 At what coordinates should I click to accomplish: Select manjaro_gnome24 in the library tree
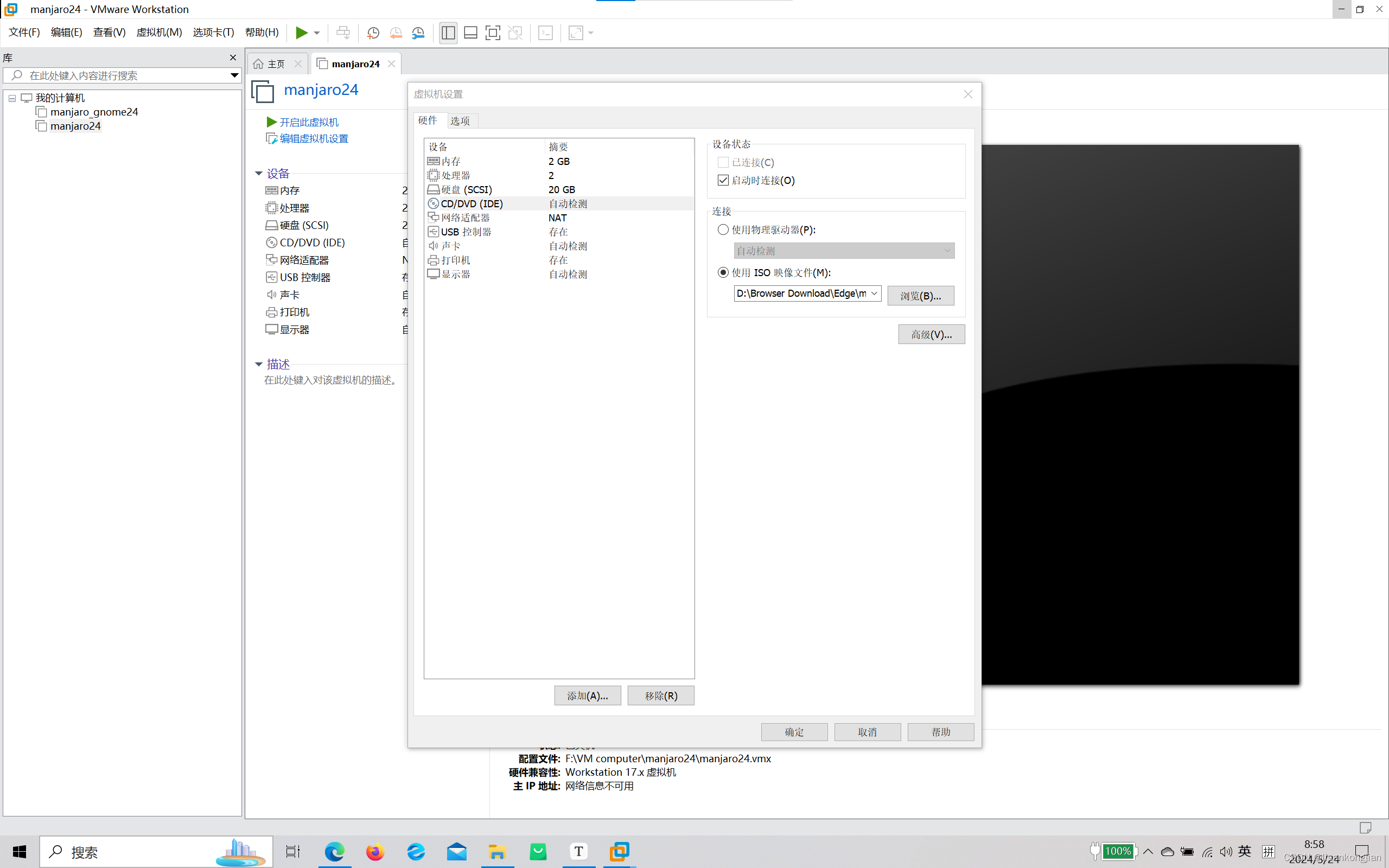(x=94, y=112)
